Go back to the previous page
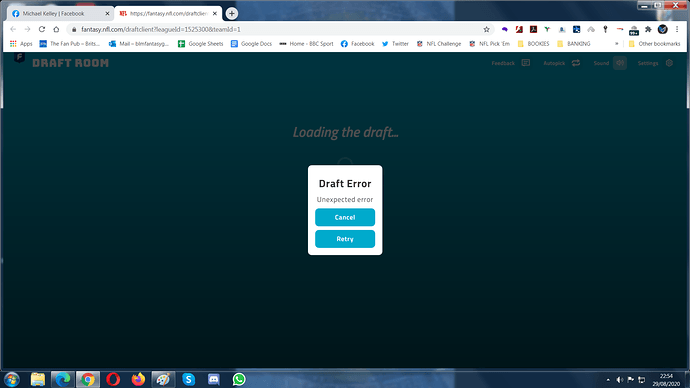 click(x=13, y=29)
